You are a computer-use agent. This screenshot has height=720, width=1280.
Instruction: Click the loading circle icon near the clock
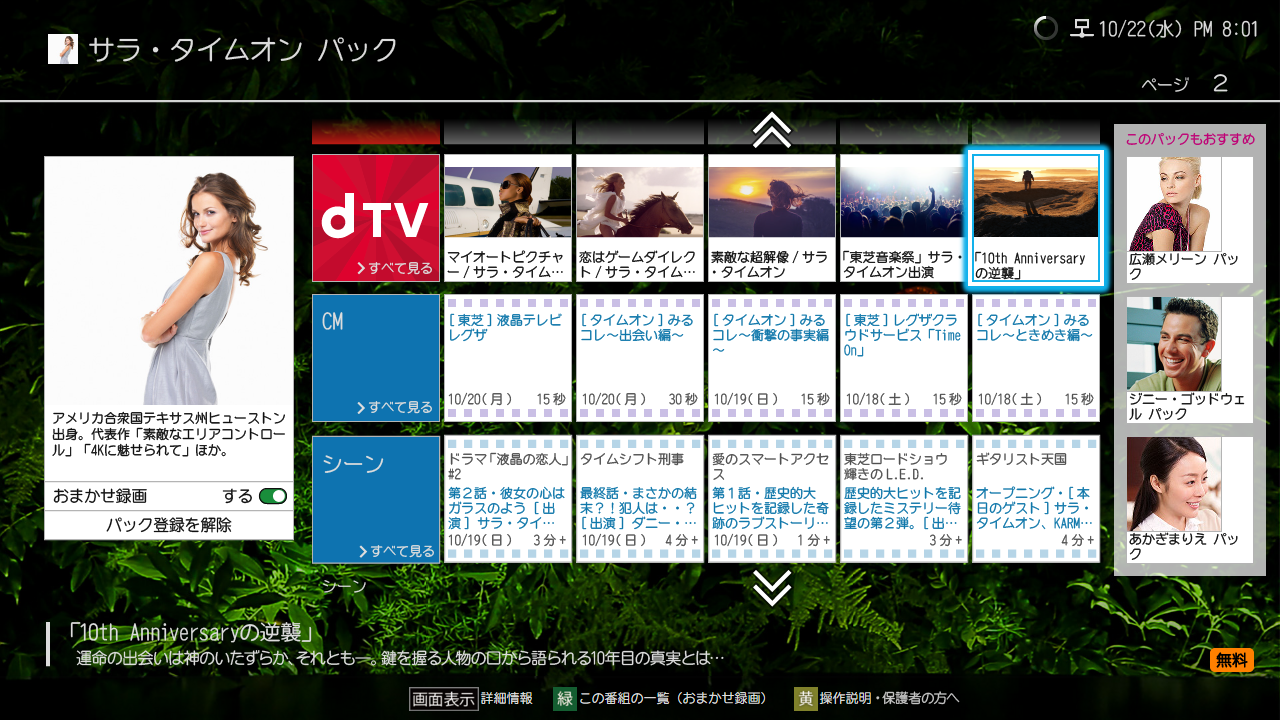(1046, 29)
